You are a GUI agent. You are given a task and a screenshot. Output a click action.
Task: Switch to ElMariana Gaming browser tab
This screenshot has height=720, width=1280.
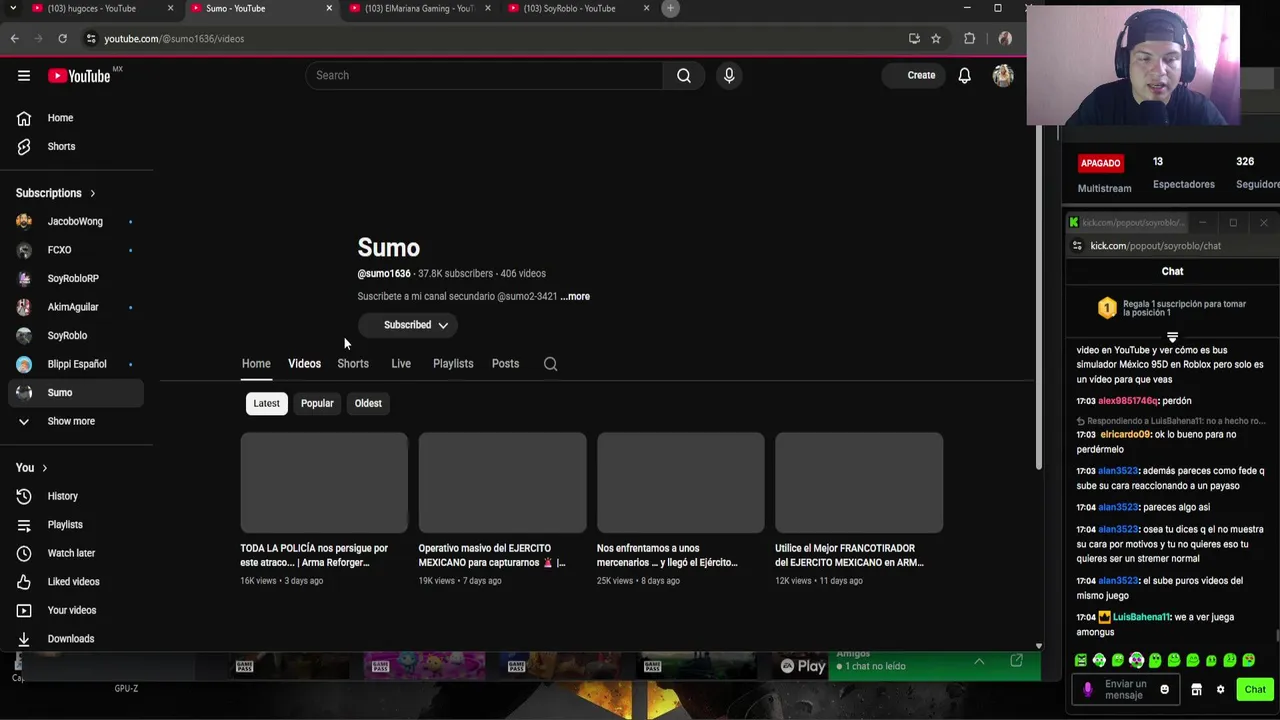[419, 8]
